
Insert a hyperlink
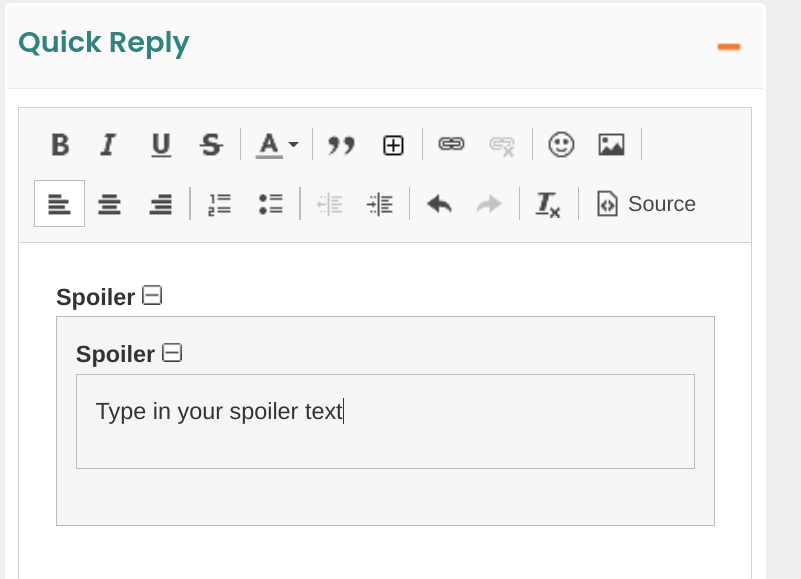[x=452, y=145]
